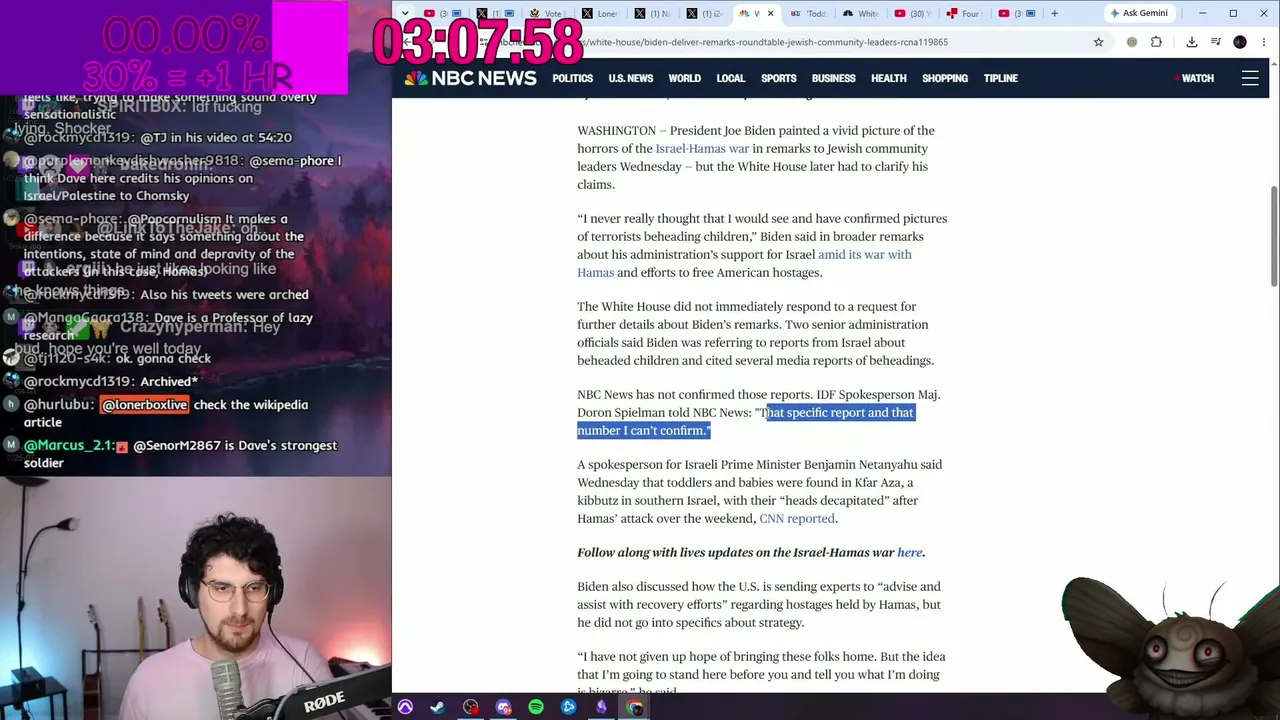Open OBS Studio from the taskbar
This screenshot has height=720, width=1280.
click(470, 708)
